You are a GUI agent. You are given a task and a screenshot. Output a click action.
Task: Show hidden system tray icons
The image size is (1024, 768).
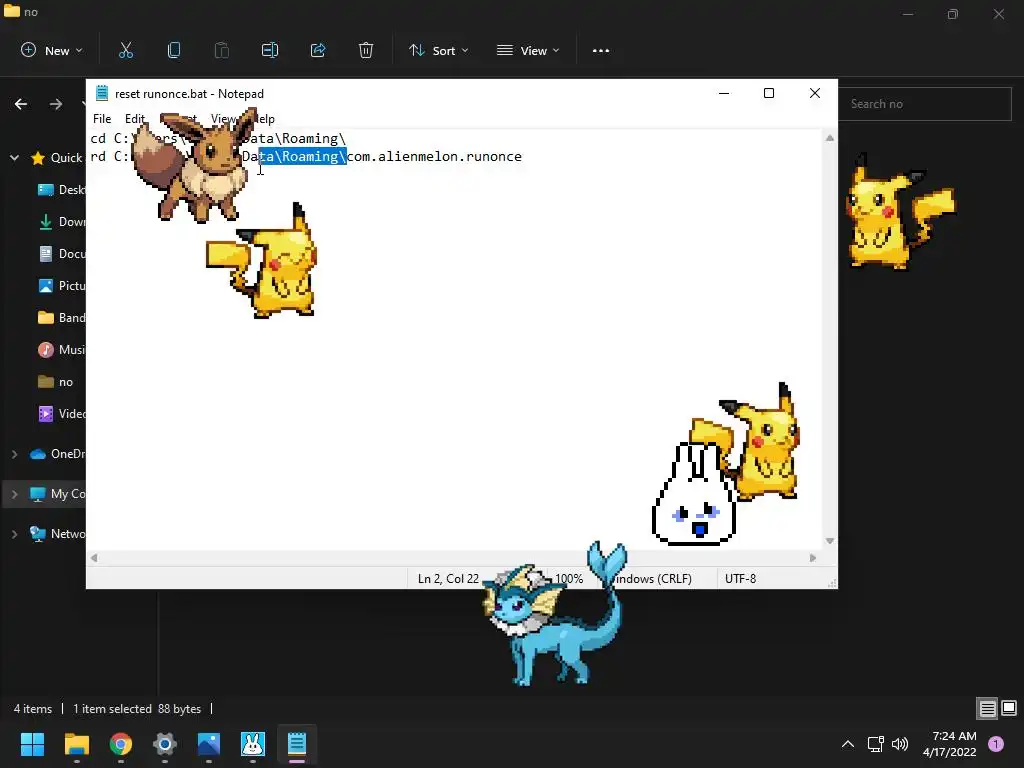(x=848, y=744)
